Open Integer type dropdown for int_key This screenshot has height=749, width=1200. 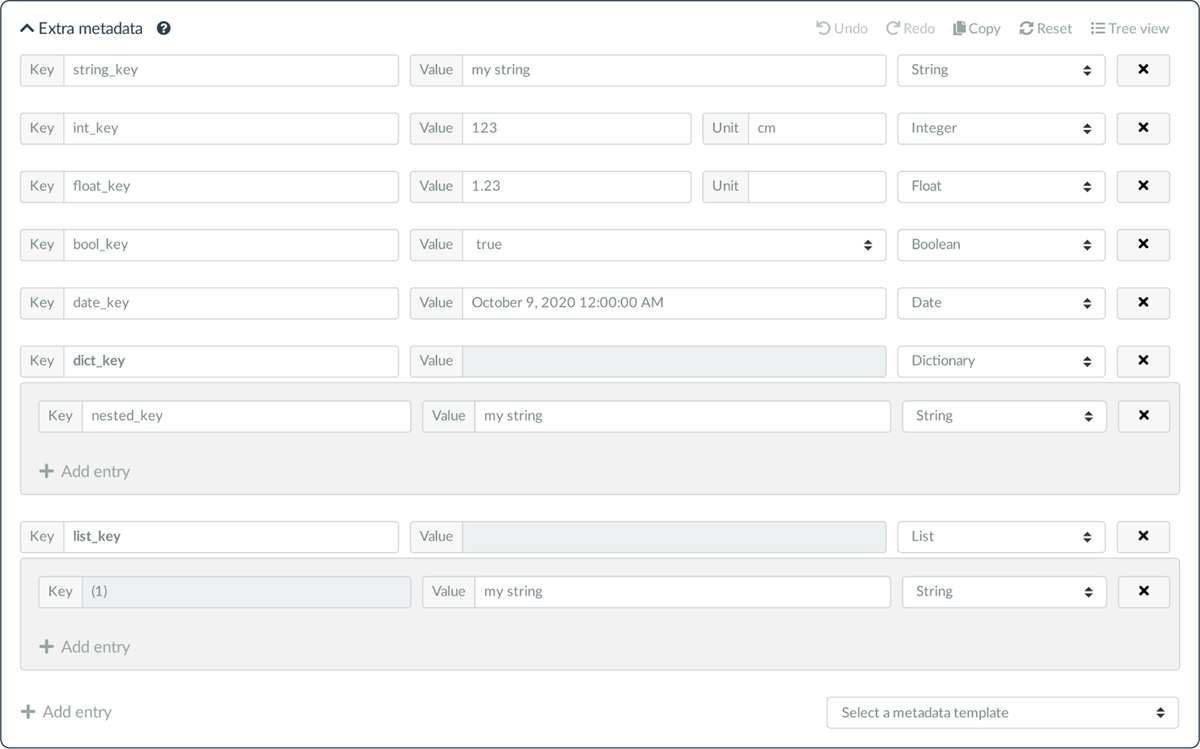click(x=1001, y=128)
